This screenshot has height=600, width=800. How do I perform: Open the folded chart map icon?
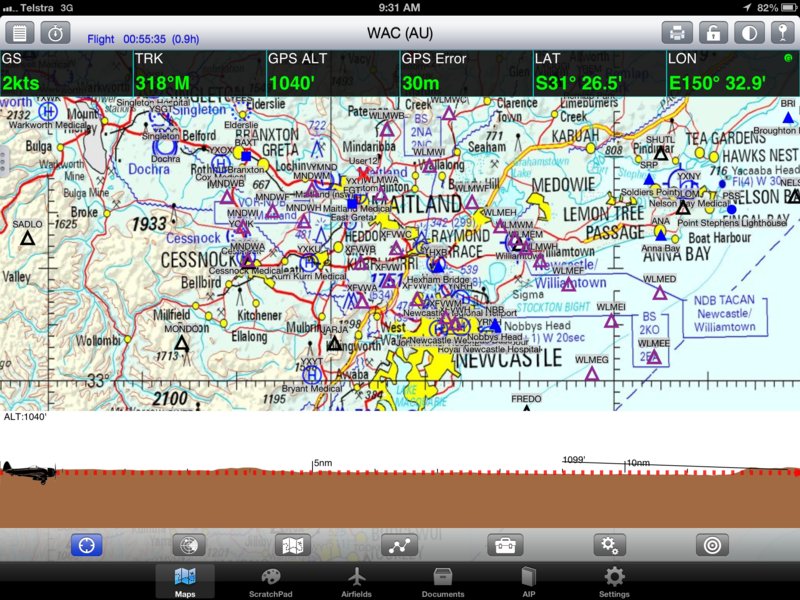point(292,545)
